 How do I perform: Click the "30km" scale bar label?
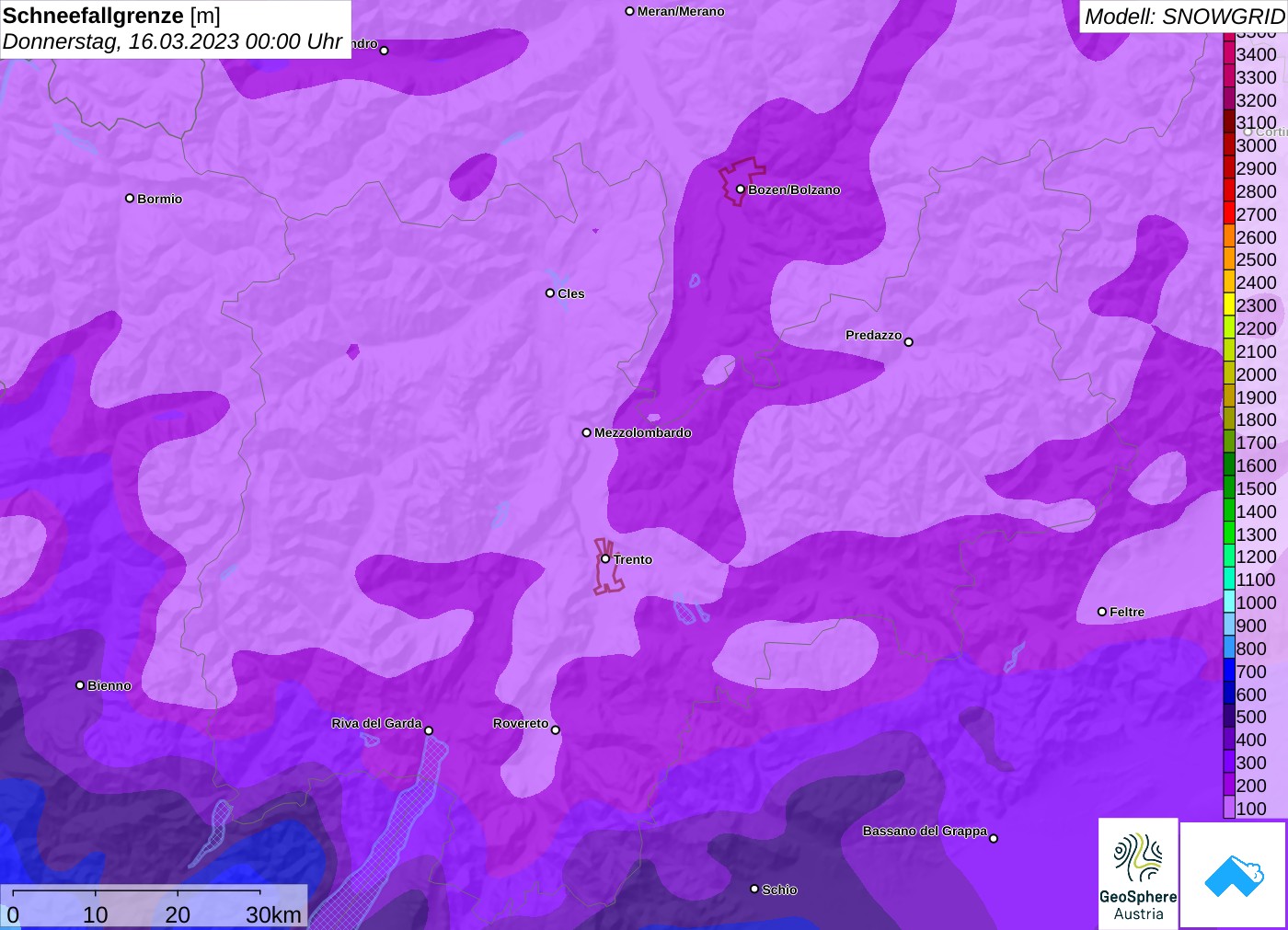pyautogui.click(x=273, y=914)
